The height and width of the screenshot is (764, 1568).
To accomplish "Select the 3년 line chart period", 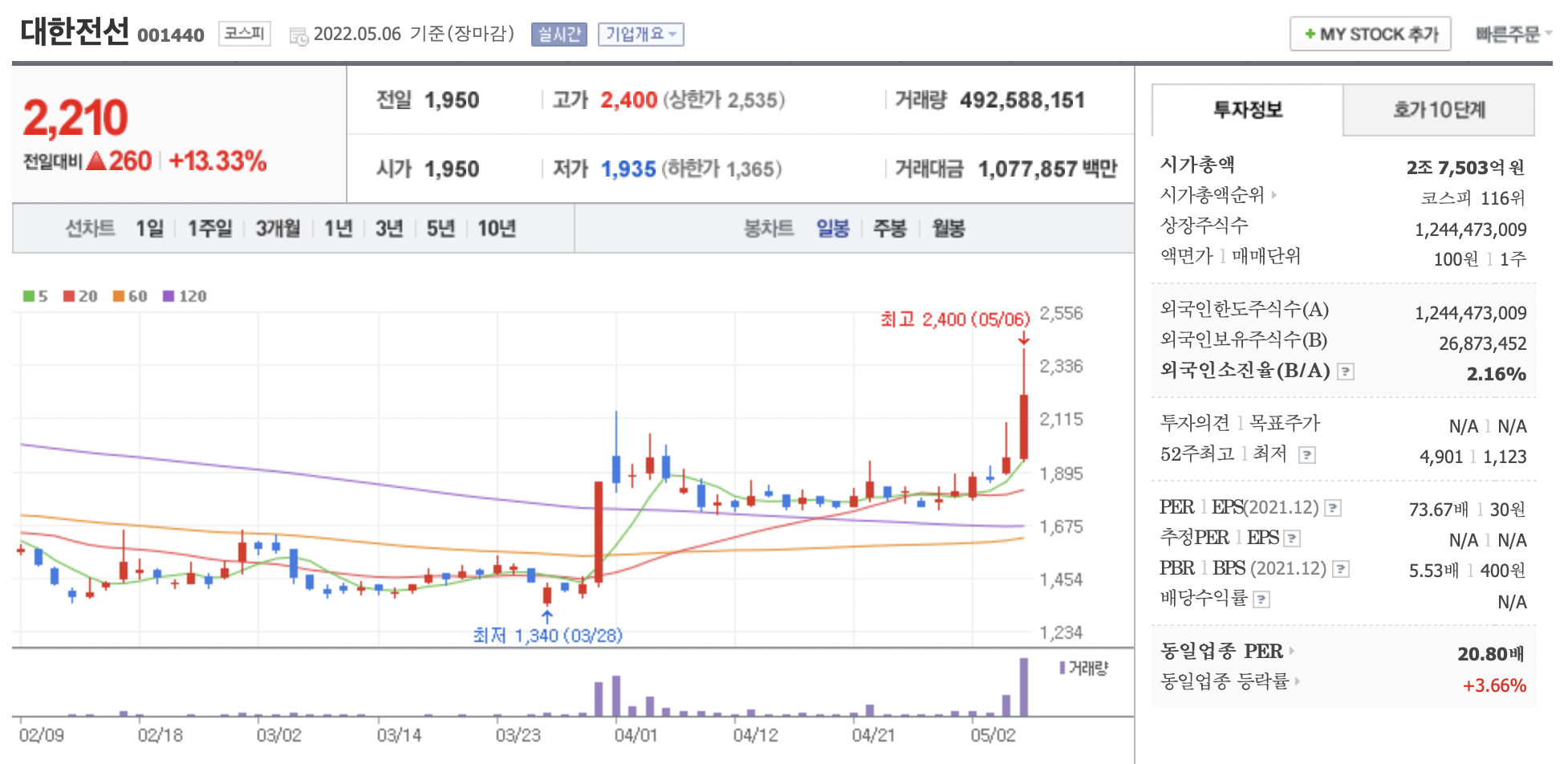I will [x=389, y=229].
